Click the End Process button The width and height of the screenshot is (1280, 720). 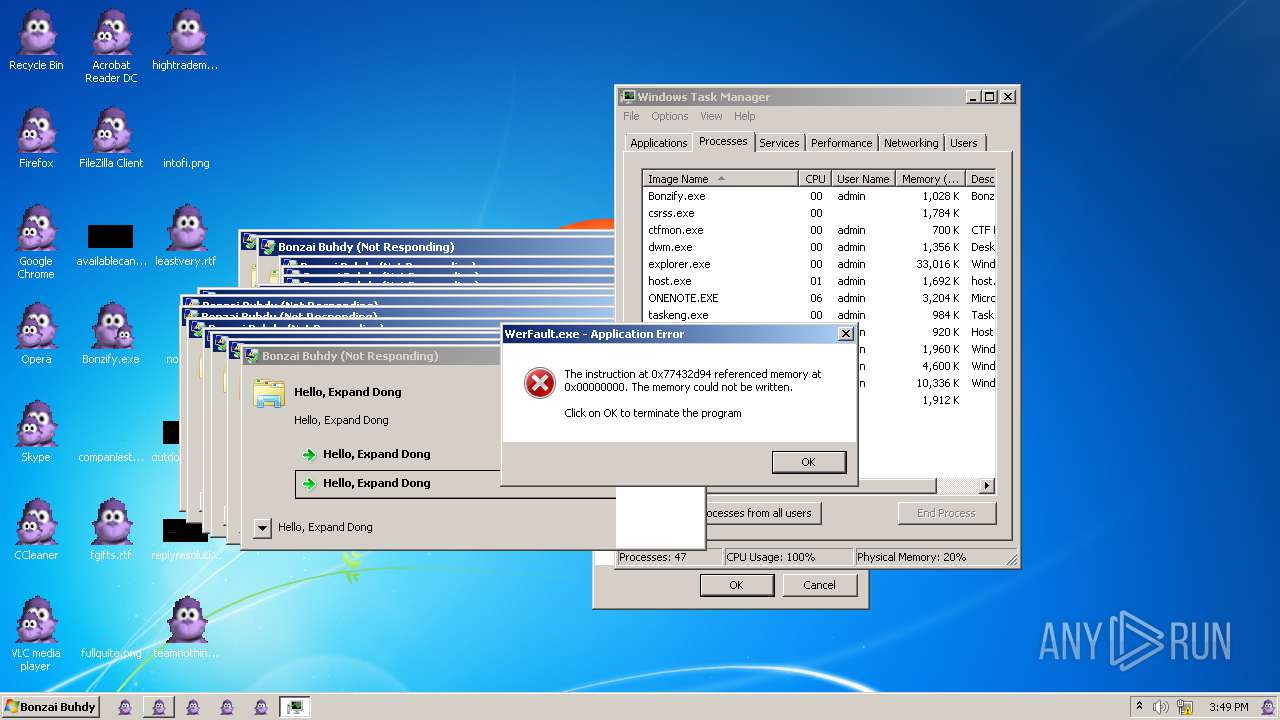(946, 513)
